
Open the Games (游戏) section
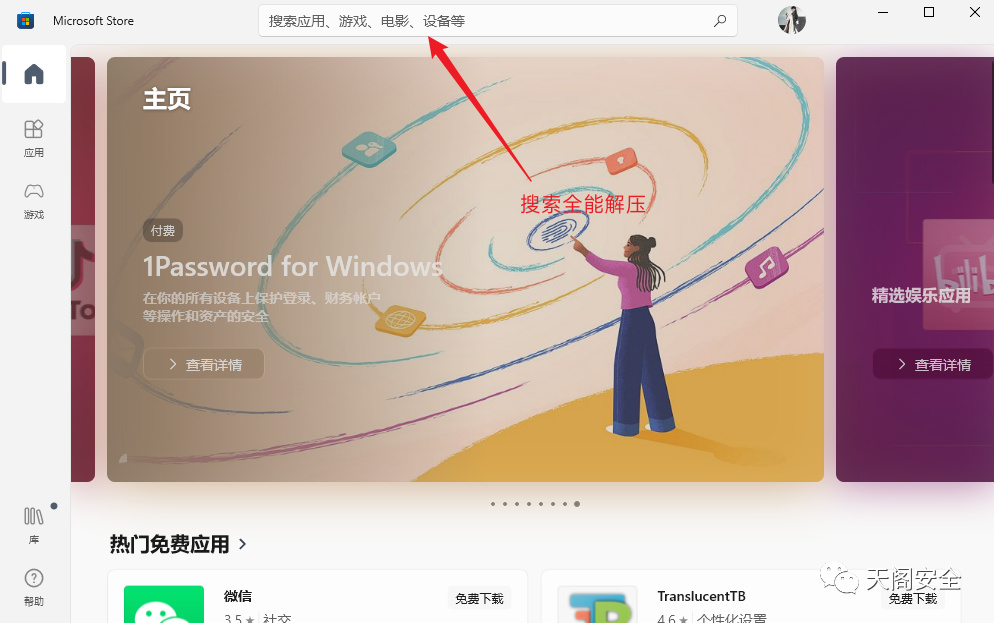(x=34, y=200)
